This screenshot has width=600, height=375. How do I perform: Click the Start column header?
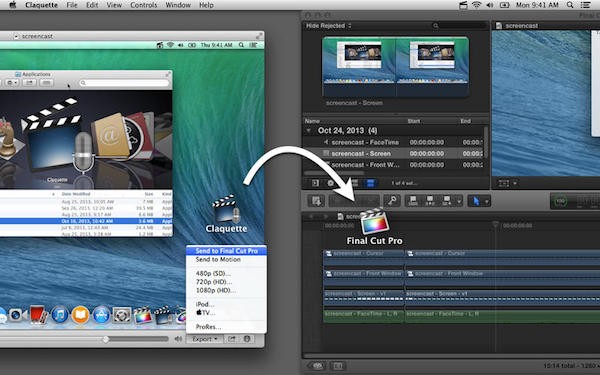(x=414, y=121)
